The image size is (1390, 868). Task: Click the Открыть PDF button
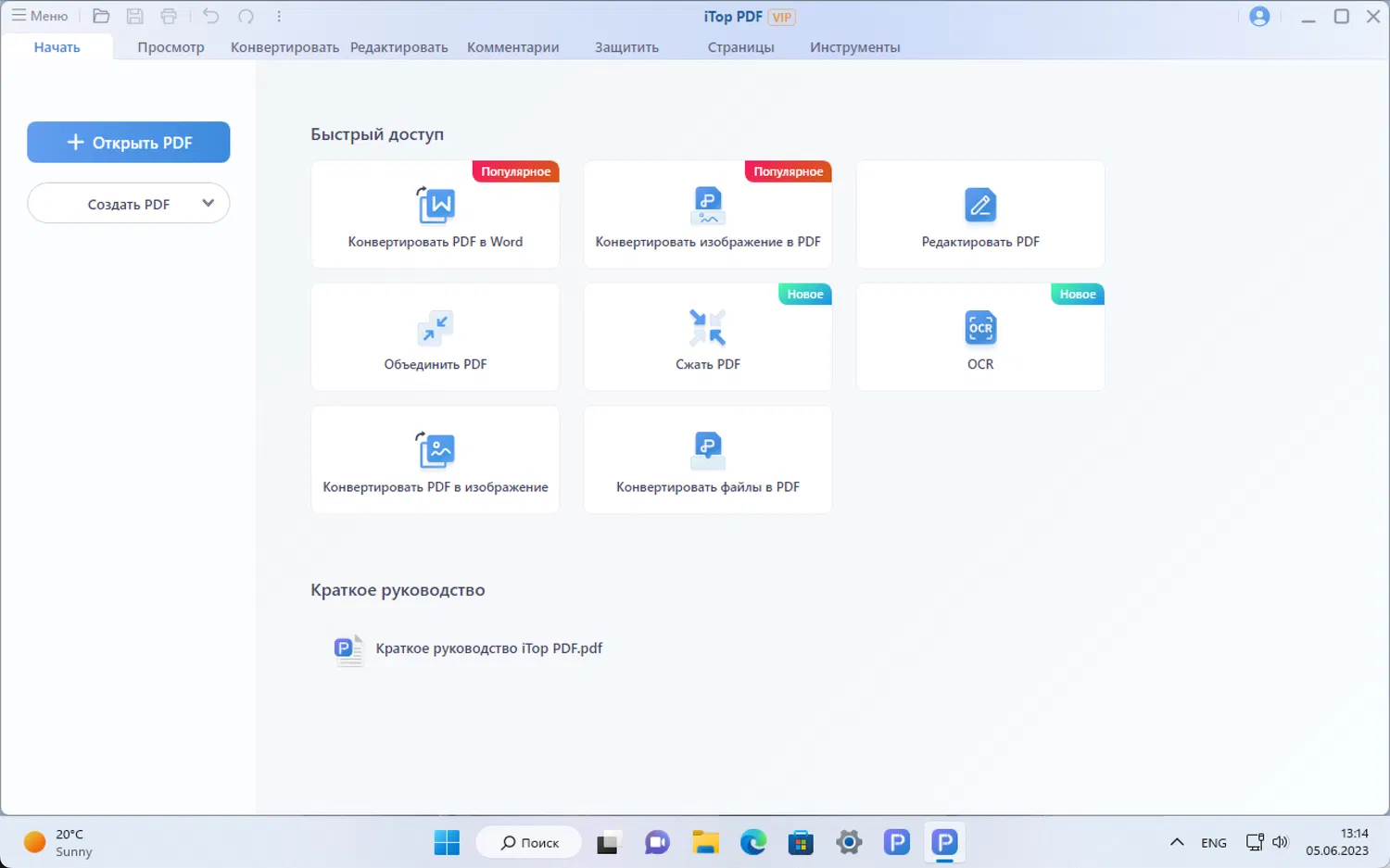tap(129, 143)
